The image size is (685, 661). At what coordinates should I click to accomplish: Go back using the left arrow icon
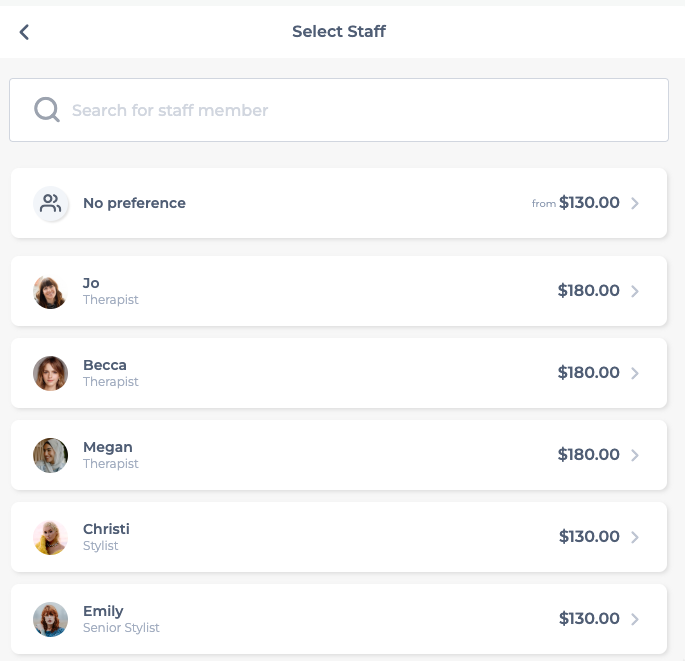[24, 32]
